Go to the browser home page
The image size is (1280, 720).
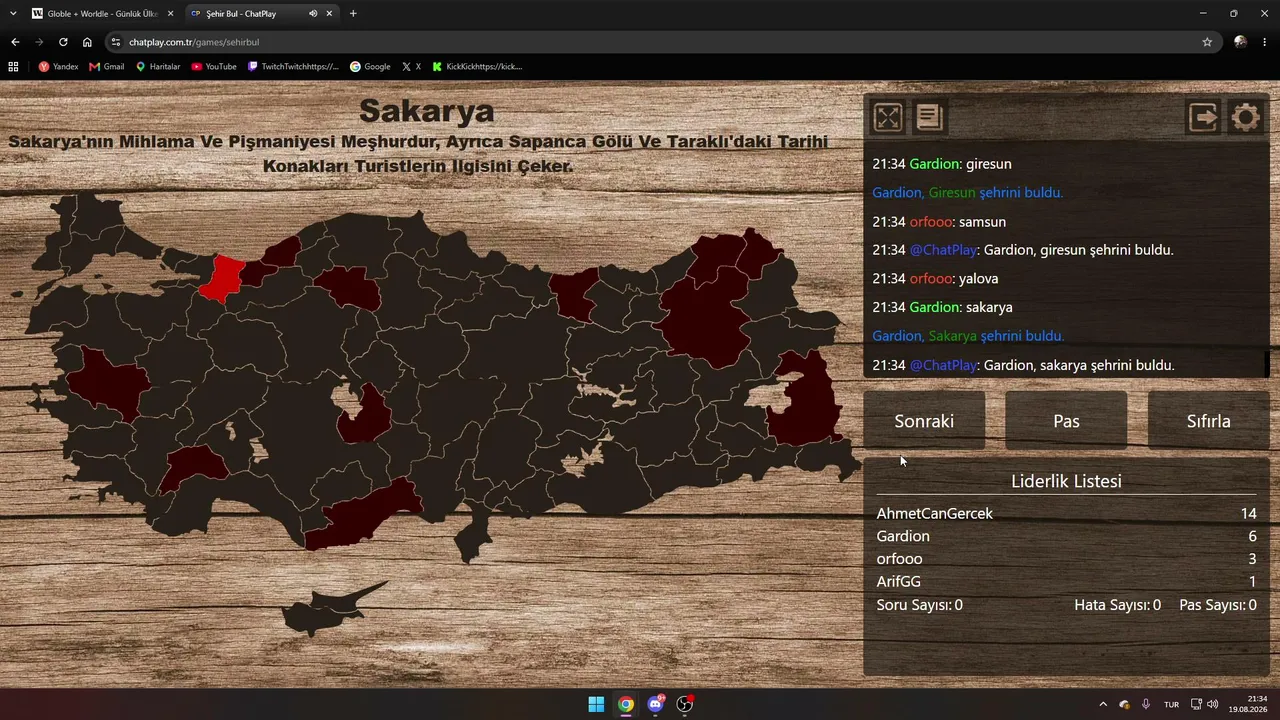[x=87, y=42]
